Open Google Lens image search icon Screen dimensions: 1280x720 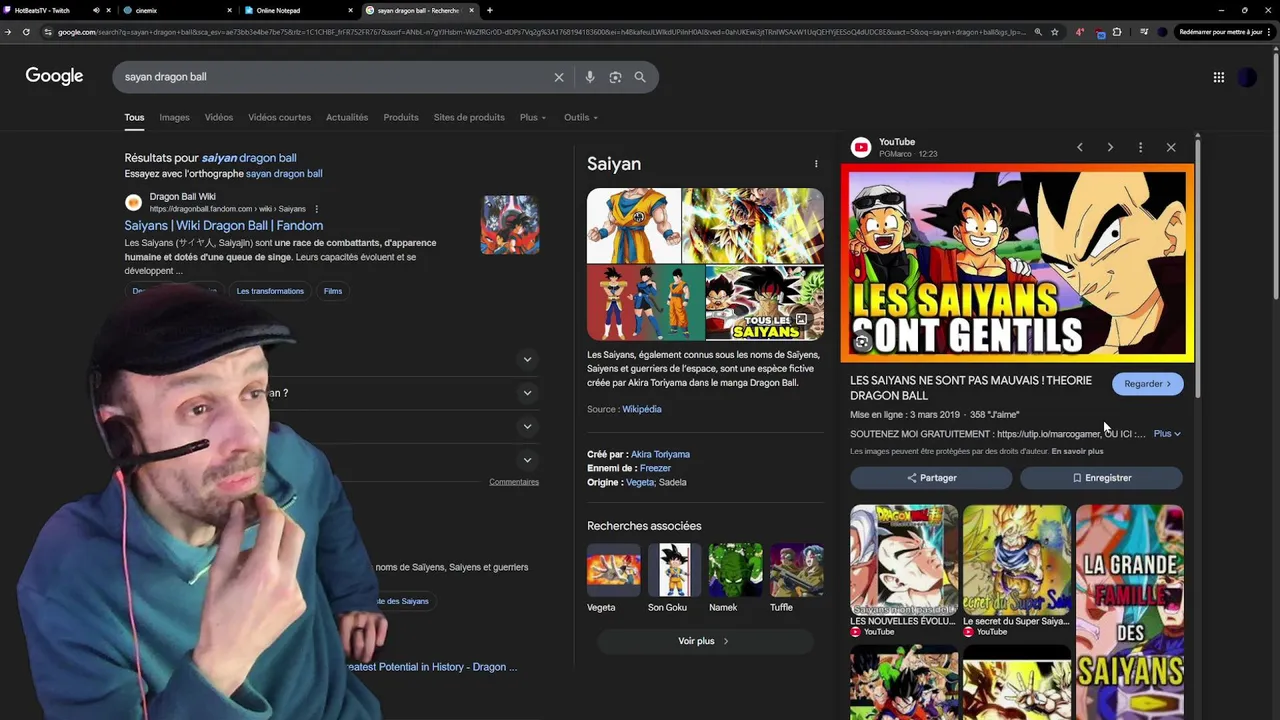(615, 77)
